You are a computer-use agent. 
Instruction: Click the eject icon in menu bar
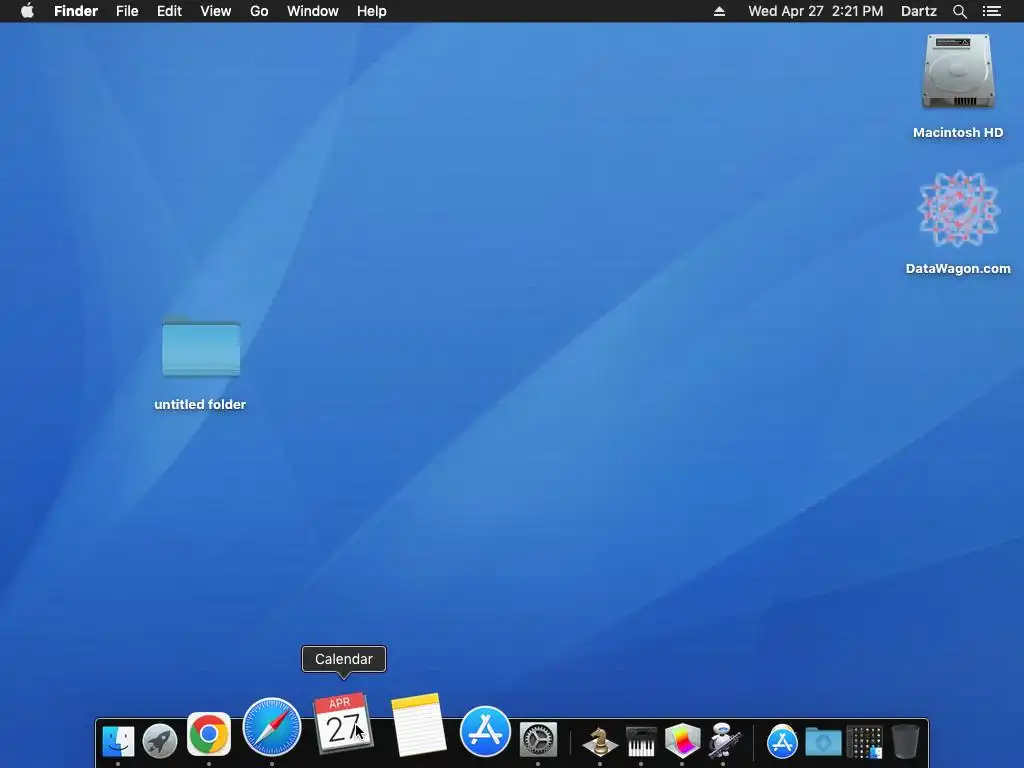(x=719, y=11)
